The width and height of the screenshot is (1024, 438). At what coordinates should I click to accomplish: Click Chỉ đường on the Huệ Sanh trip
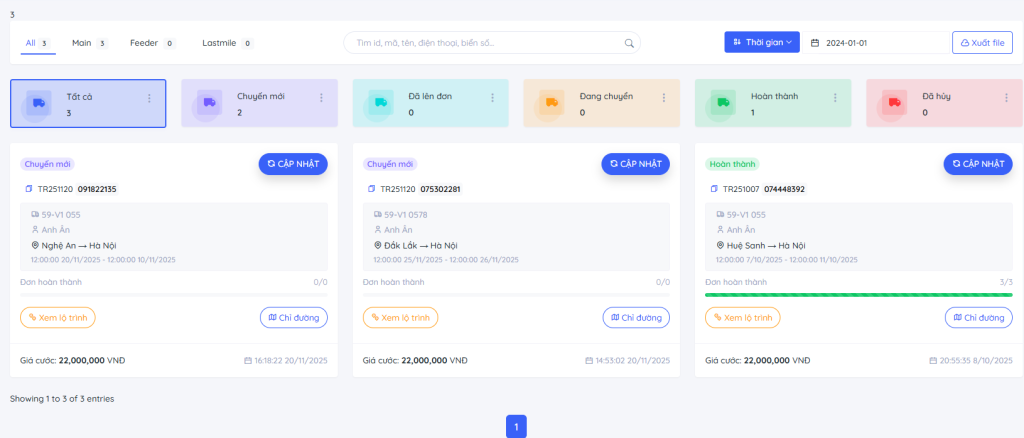[x=978, y=317]
